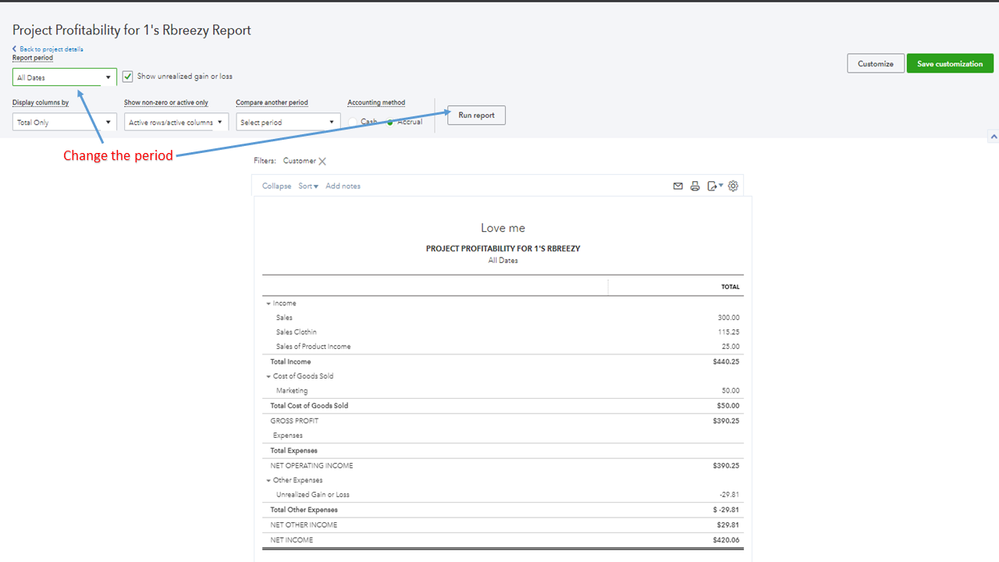Viewport: 999px width, 562px height.
Task: Toggle Show unrealized gain or loss
Action: click(128, 77)
